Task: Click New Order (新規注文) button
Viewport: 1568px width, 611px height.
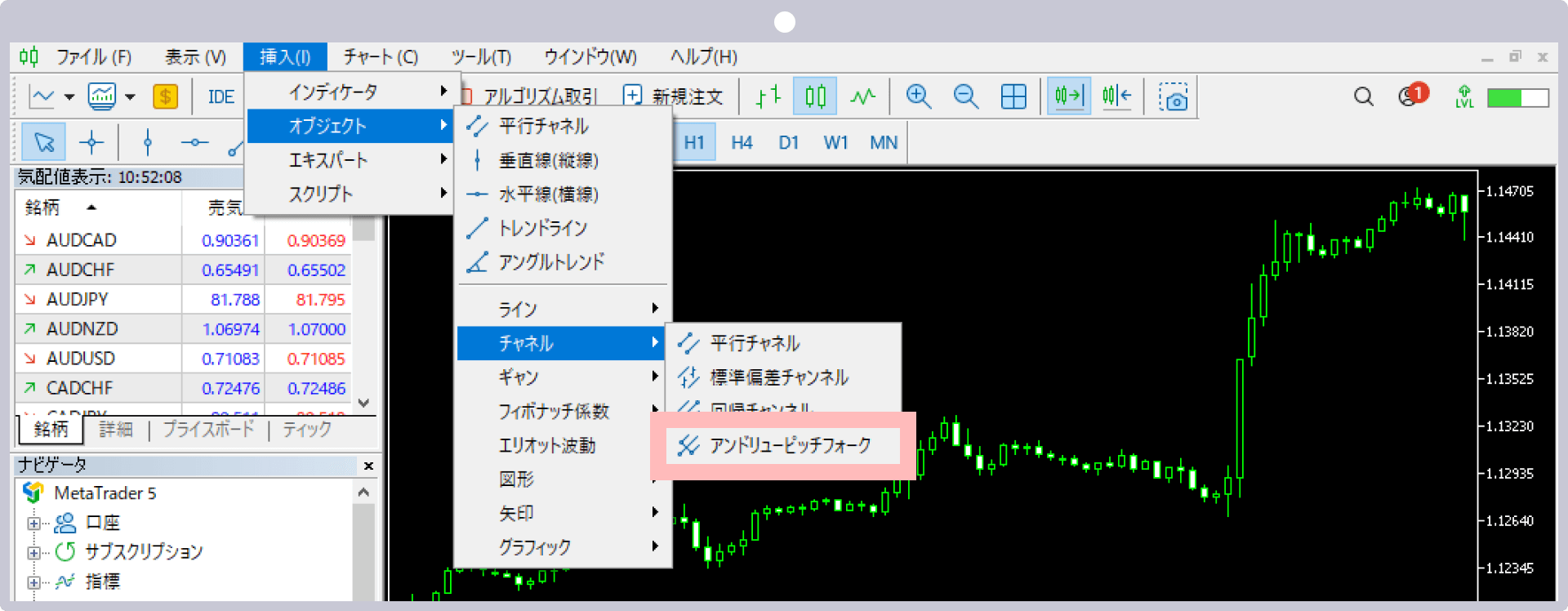Action: pyautogui.click(x=673, y=96)
